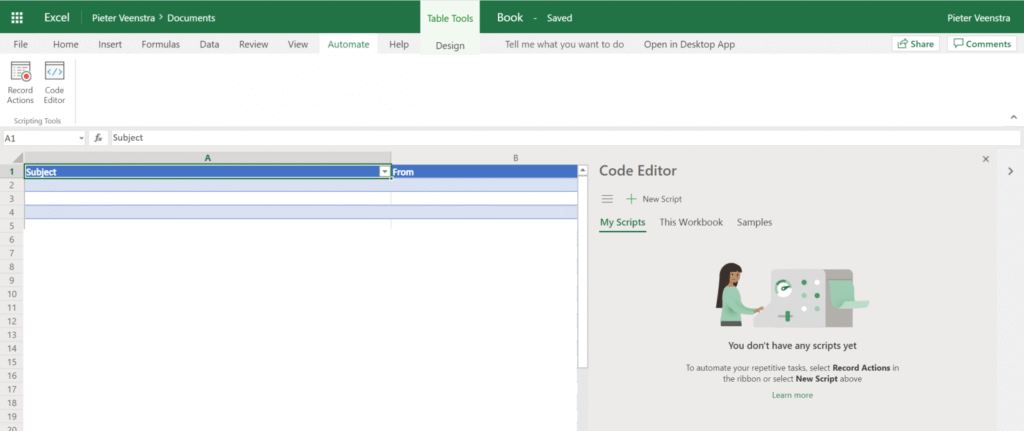Switch to the Review ribbon tab
Image resolution: width=1024 pixels, height=431 pixels.
tap(253, 44)
